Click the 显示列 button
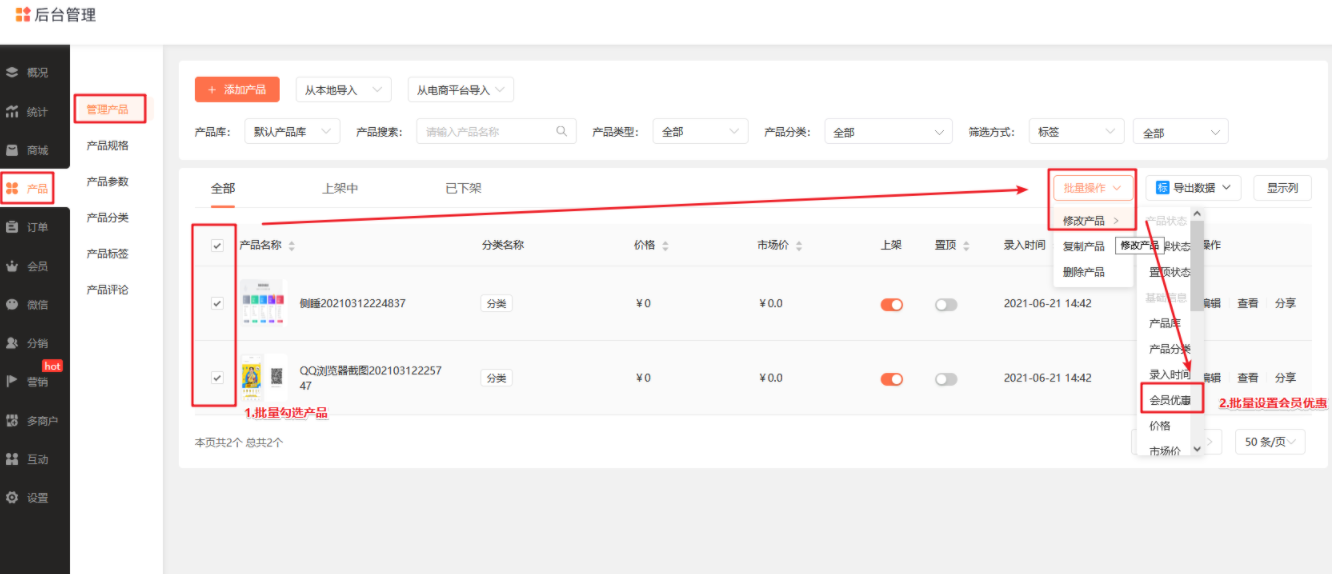1332x574 pixels. coord(1282,188)
